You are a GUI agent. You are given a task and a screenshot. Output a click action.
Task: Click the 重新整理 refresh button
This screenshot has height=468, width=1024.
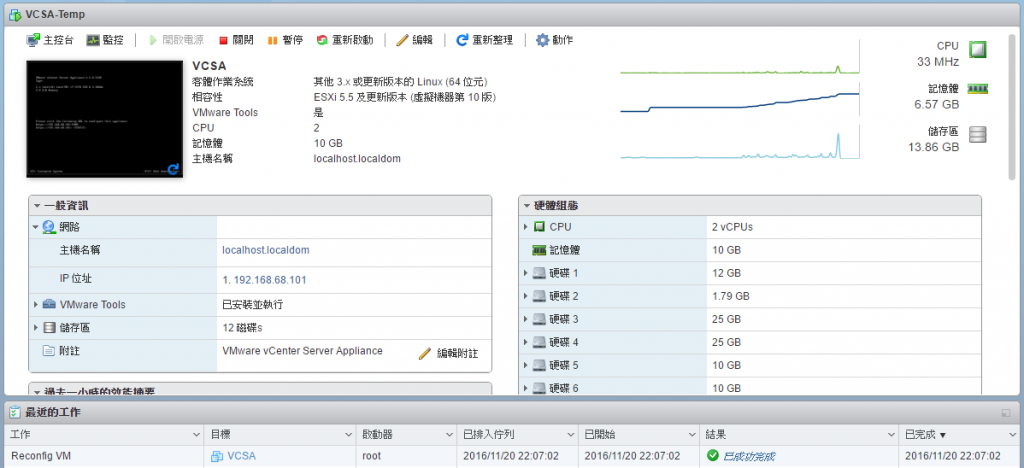point(485,40)
